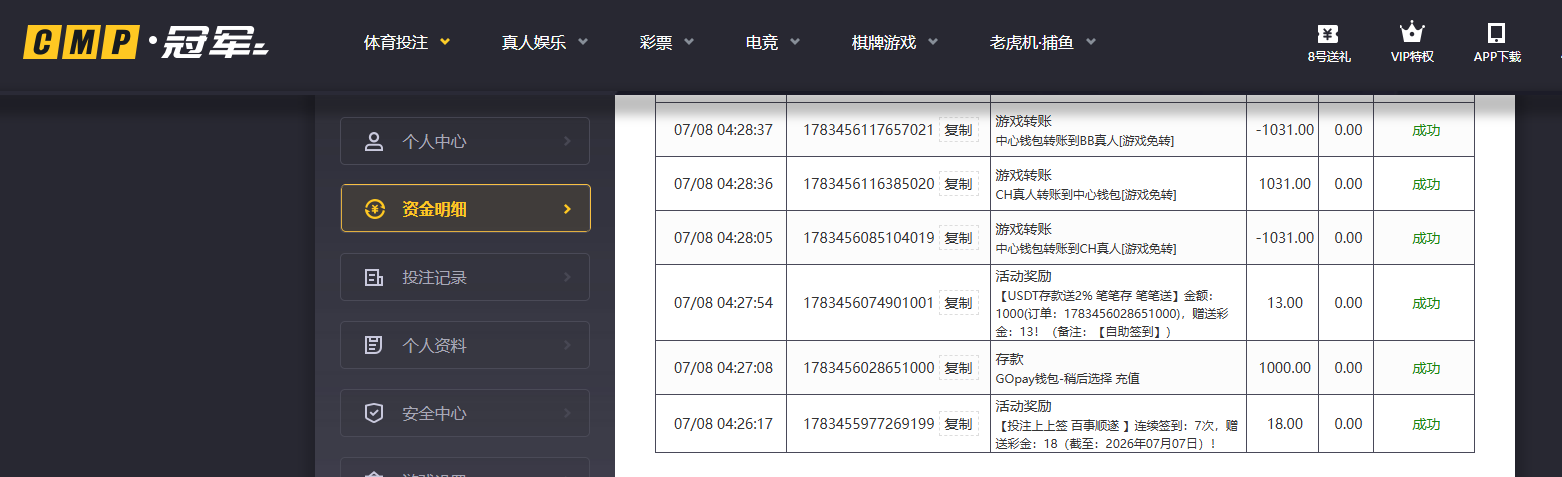Click timestamp 07/08 04:28:05
Image resolution: width=1562 pixels, height=477 pixels.
(723, 238)
